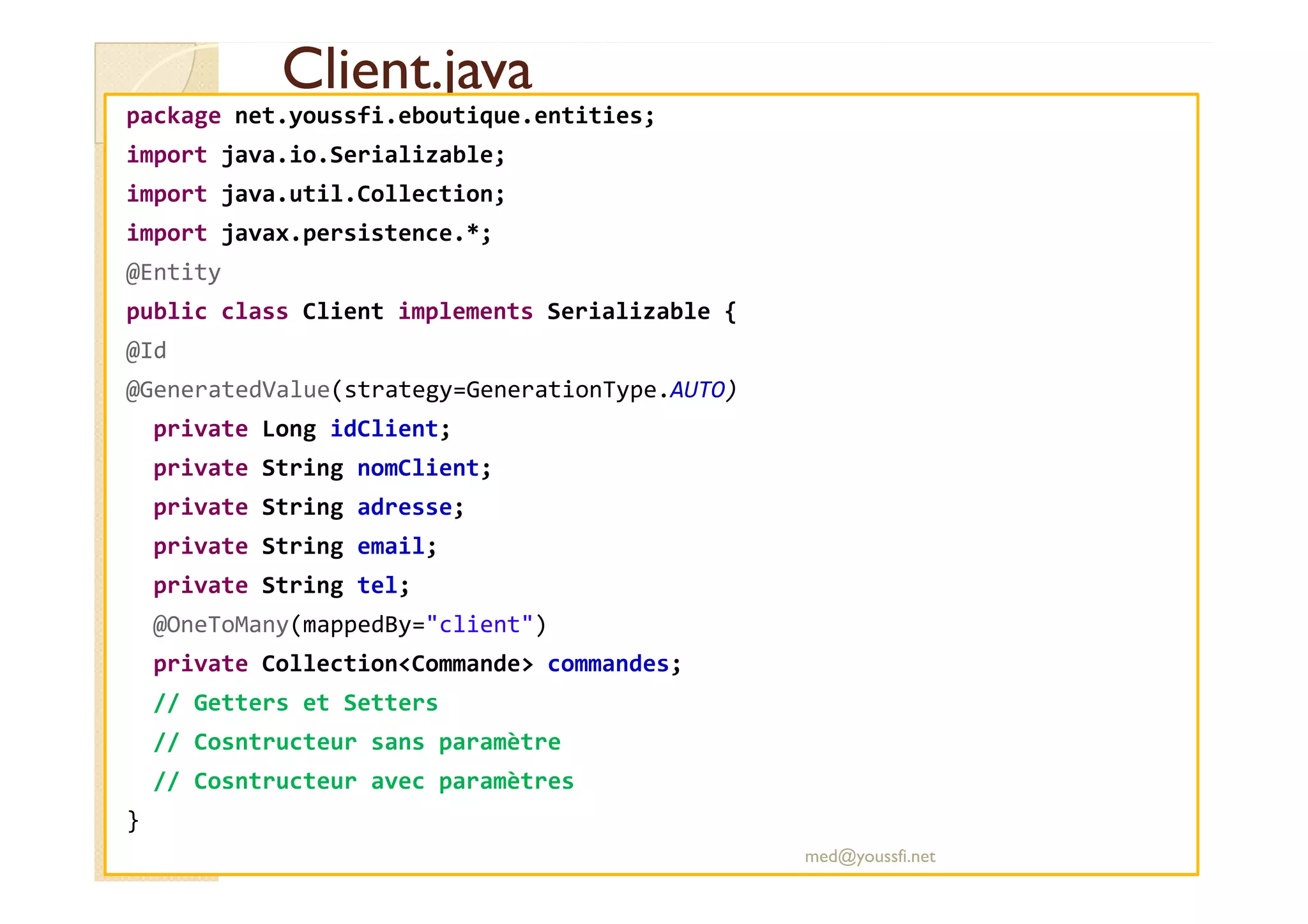
Task: Click the public class Client declaration
Action: [x=431, y=312]
